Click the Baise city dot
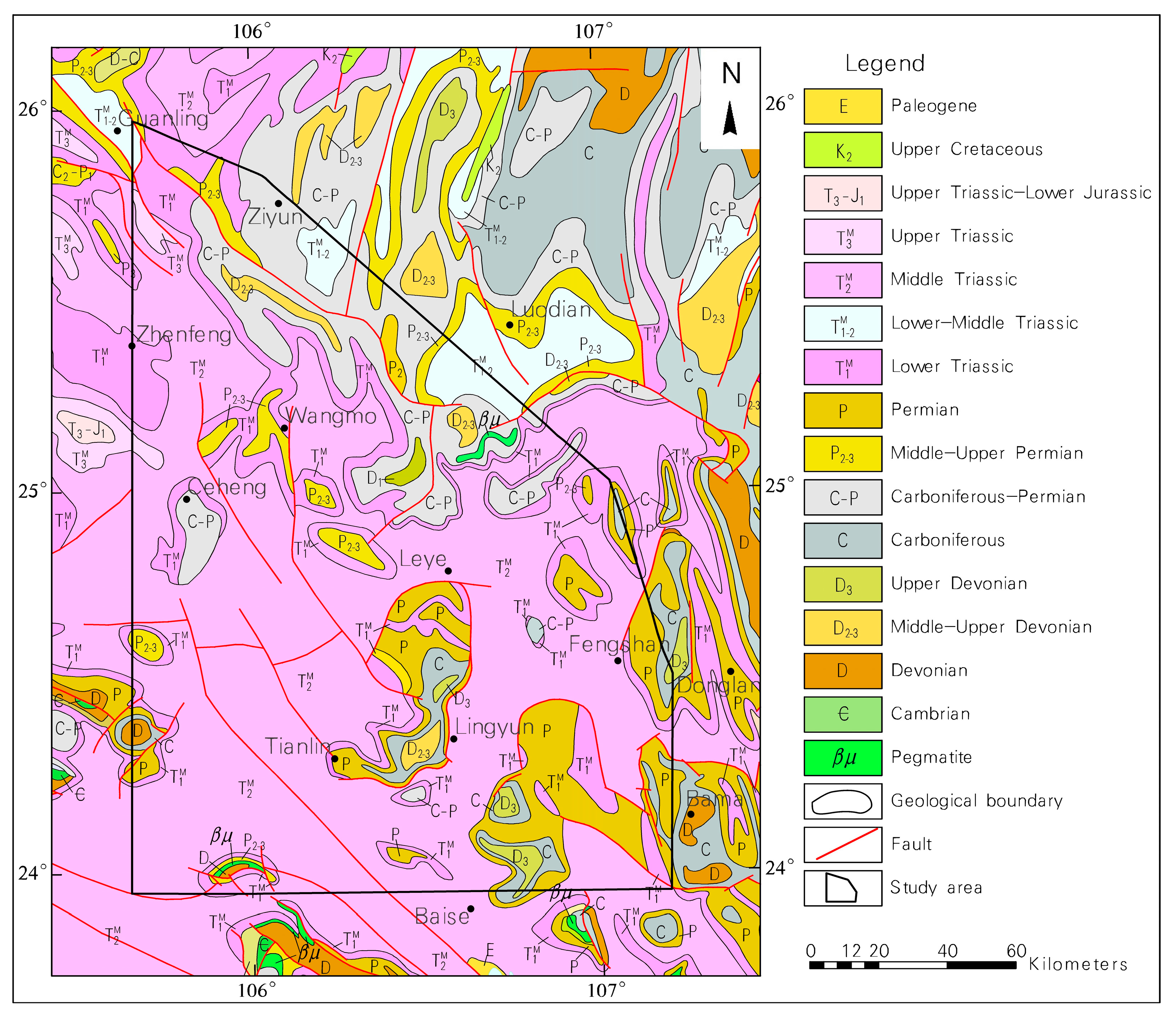 (470, 908)
